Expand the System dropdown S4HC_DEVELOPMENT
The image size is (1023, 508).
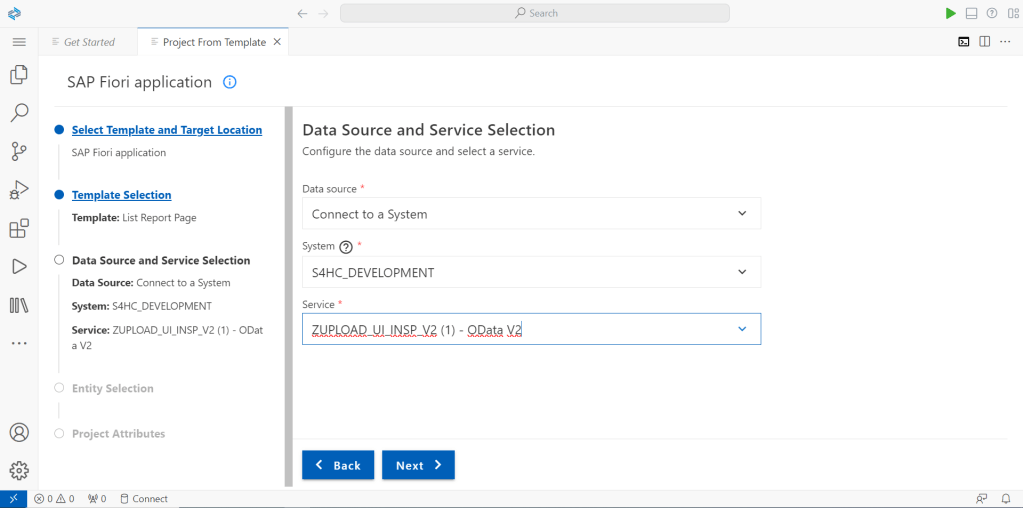pyautogui.click(x=741, y=272)
